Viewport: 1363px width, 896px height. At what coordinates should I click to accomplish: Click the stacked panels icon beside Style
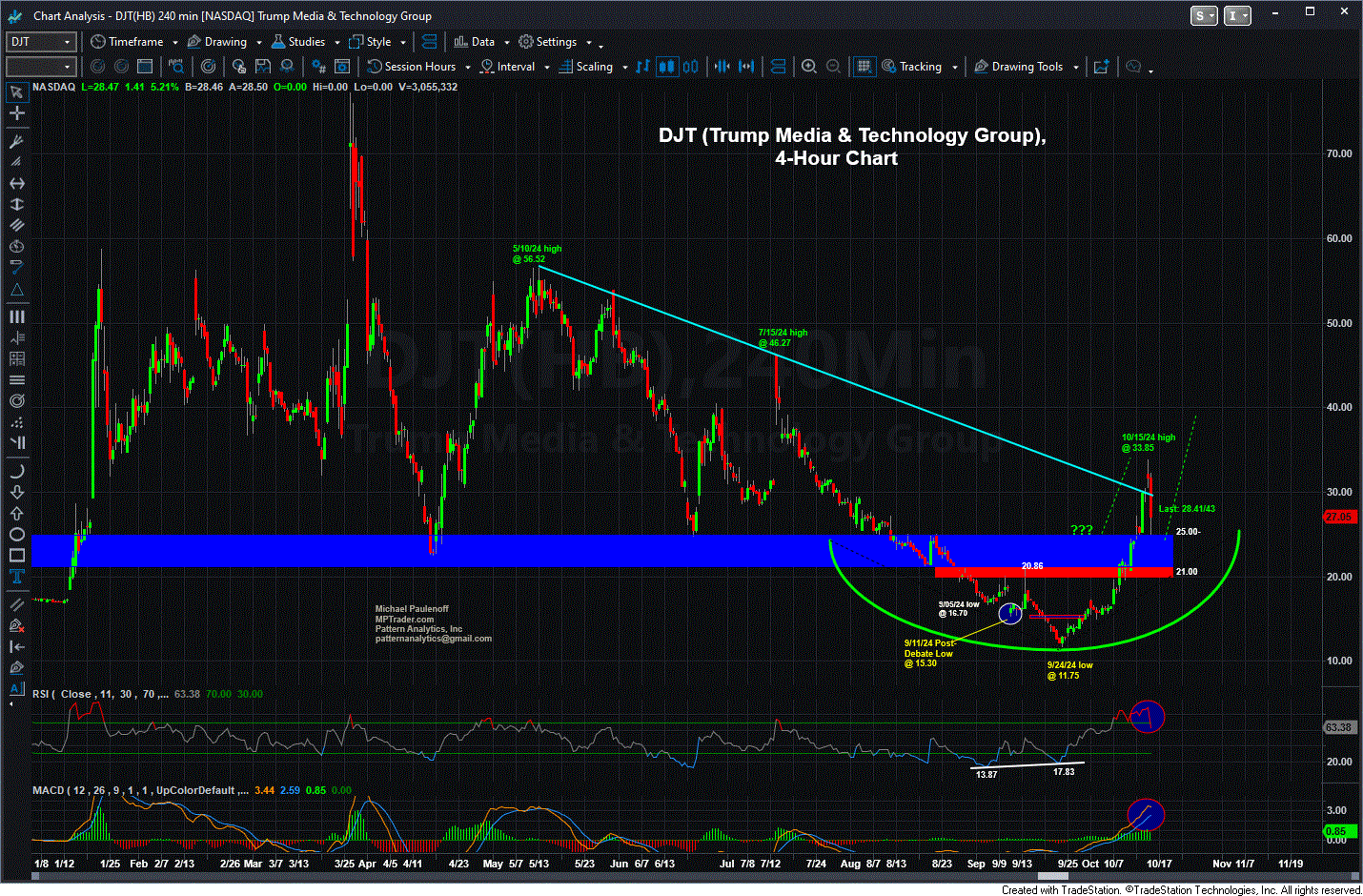coord(429,42)
